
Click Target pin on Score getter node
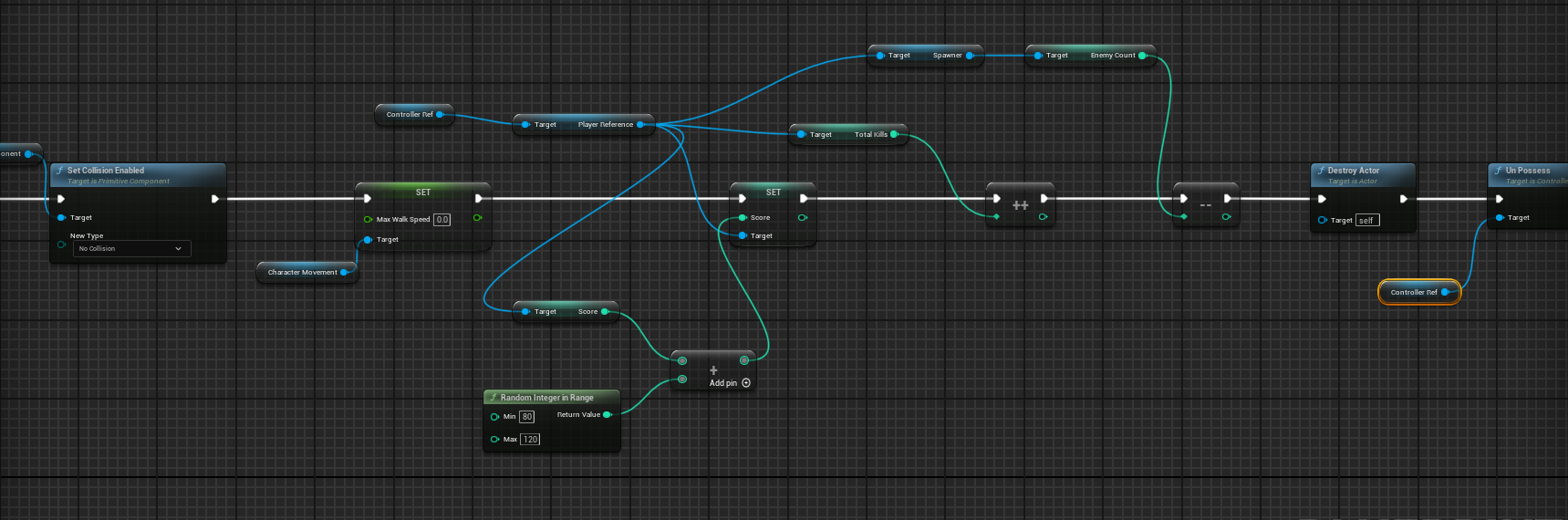pos(525,311)
